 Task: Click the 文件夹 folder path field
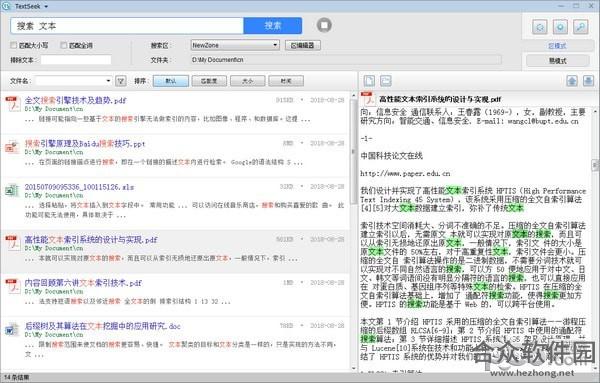(346, 60)
